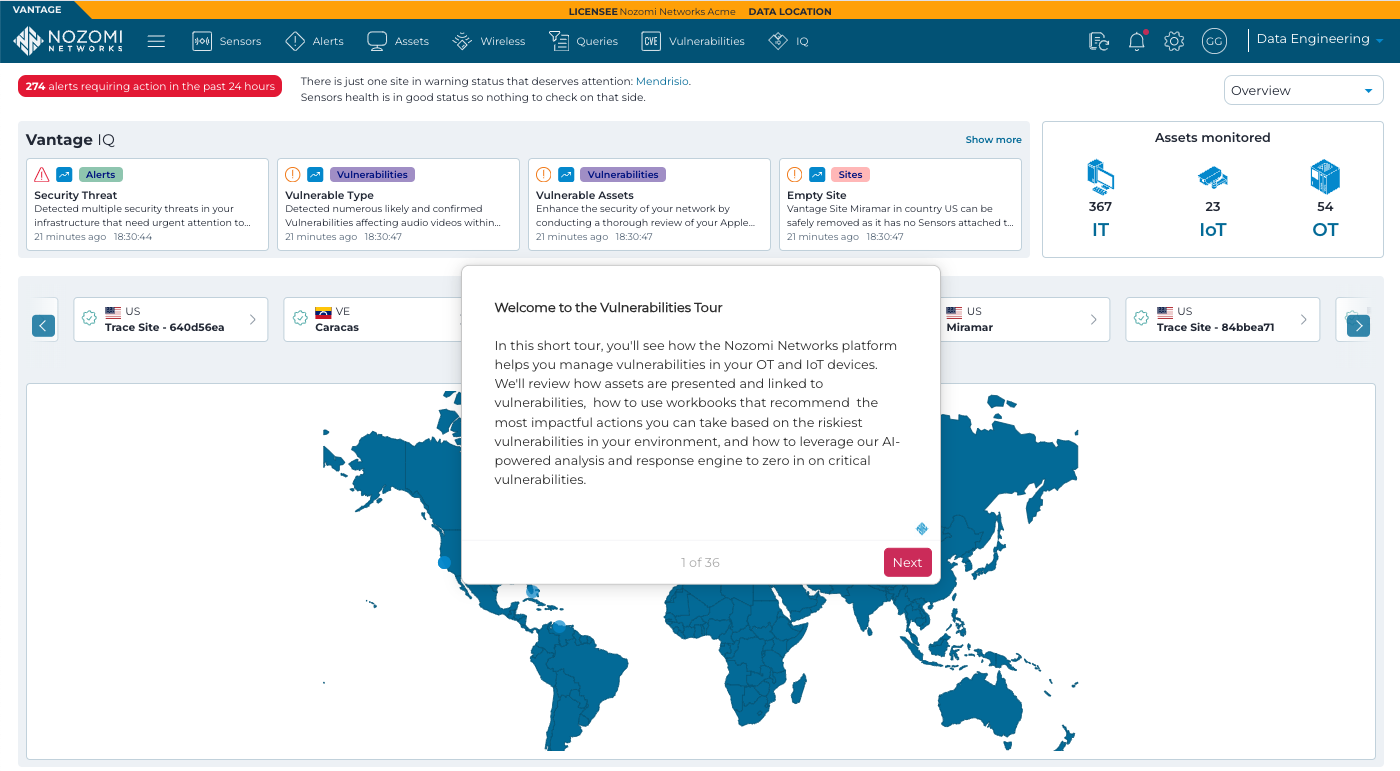Open the IQ menu item
Viewport: 1400px width, 771px height.
coord(788,41)
